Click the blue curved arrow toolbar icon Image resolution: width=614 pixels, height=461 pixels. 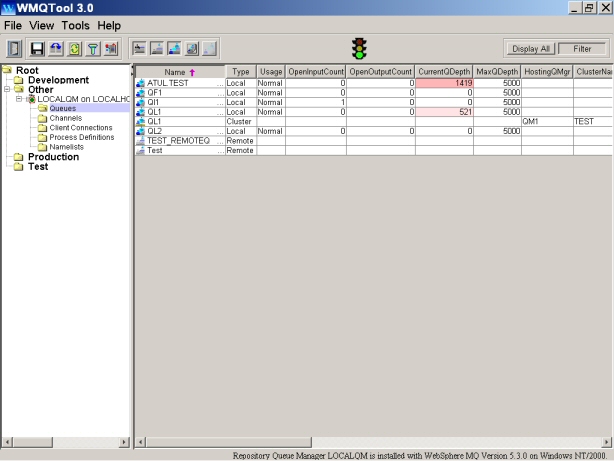pyautogui.click(x=56, y=49)
